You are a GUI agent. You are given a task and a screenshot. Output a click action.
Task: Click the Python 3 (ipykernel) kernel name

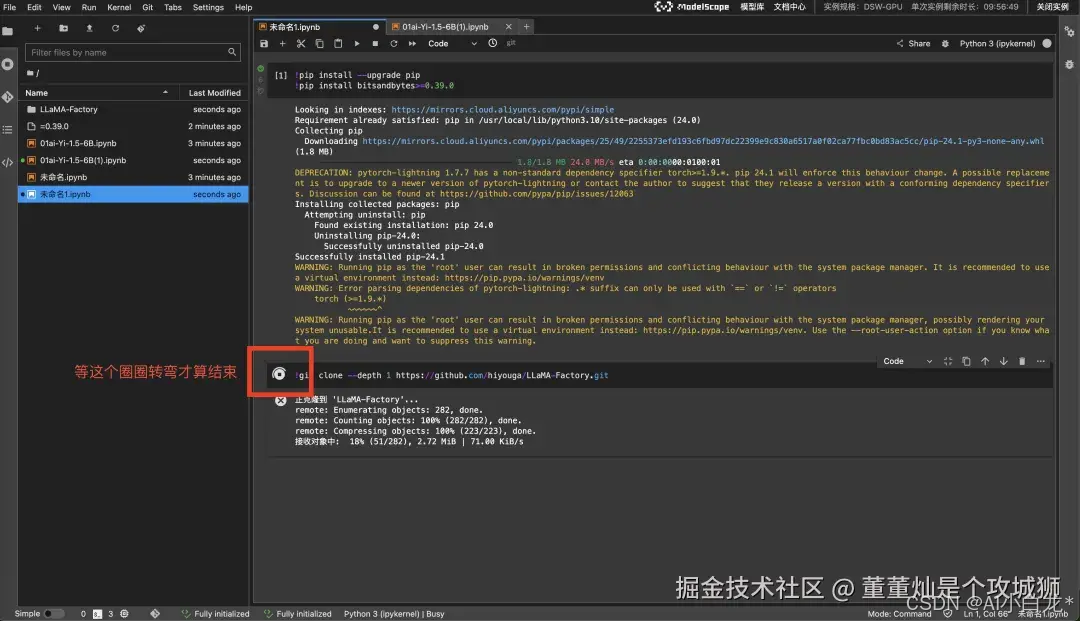997,43
